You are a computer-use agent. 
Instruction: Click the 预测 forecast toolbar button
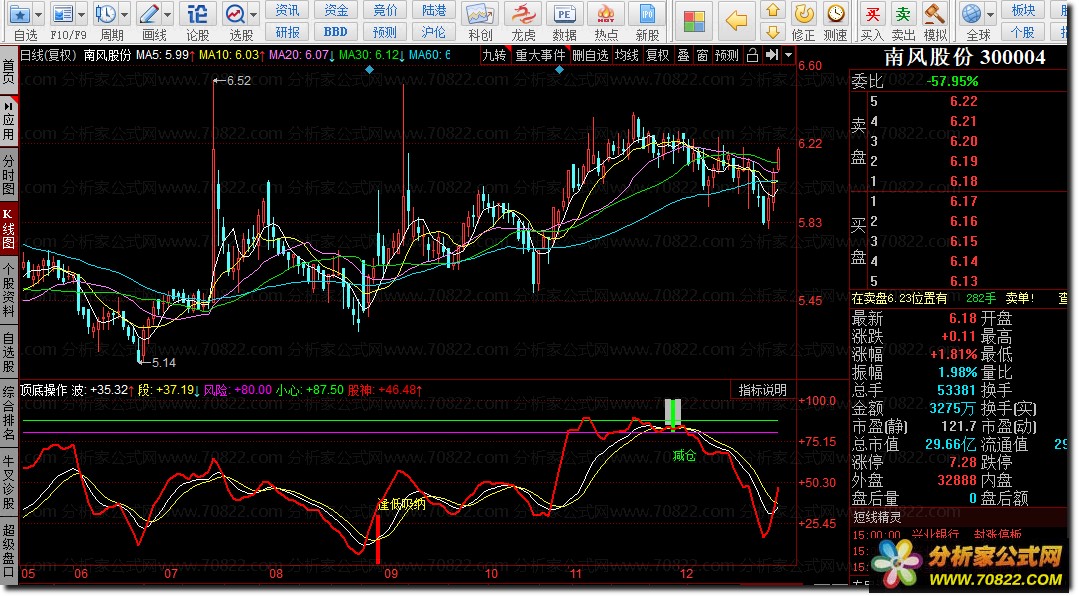(x=385, y=32)
